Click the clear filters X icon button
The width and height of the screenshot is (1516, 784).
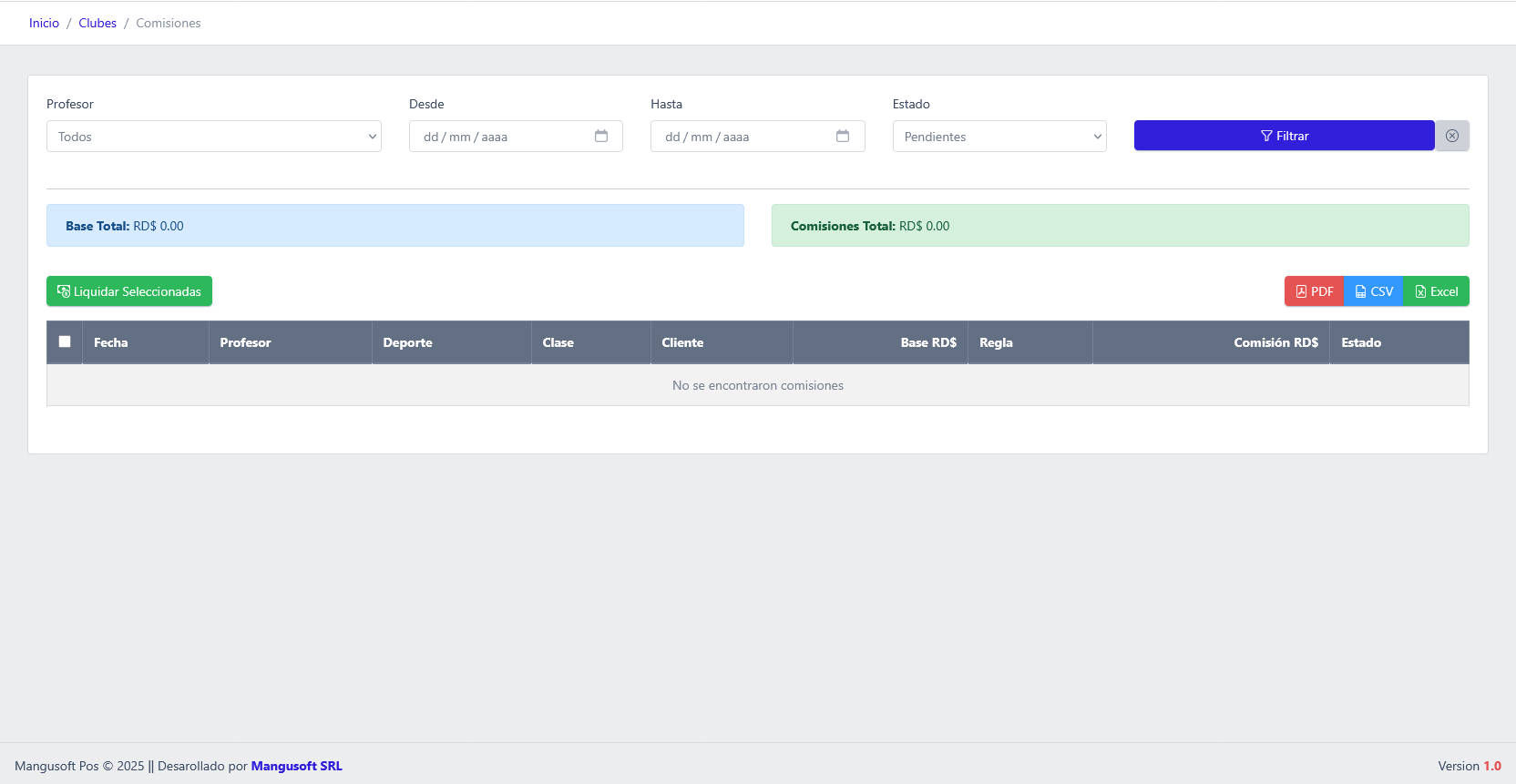[x=1452, y=136]
